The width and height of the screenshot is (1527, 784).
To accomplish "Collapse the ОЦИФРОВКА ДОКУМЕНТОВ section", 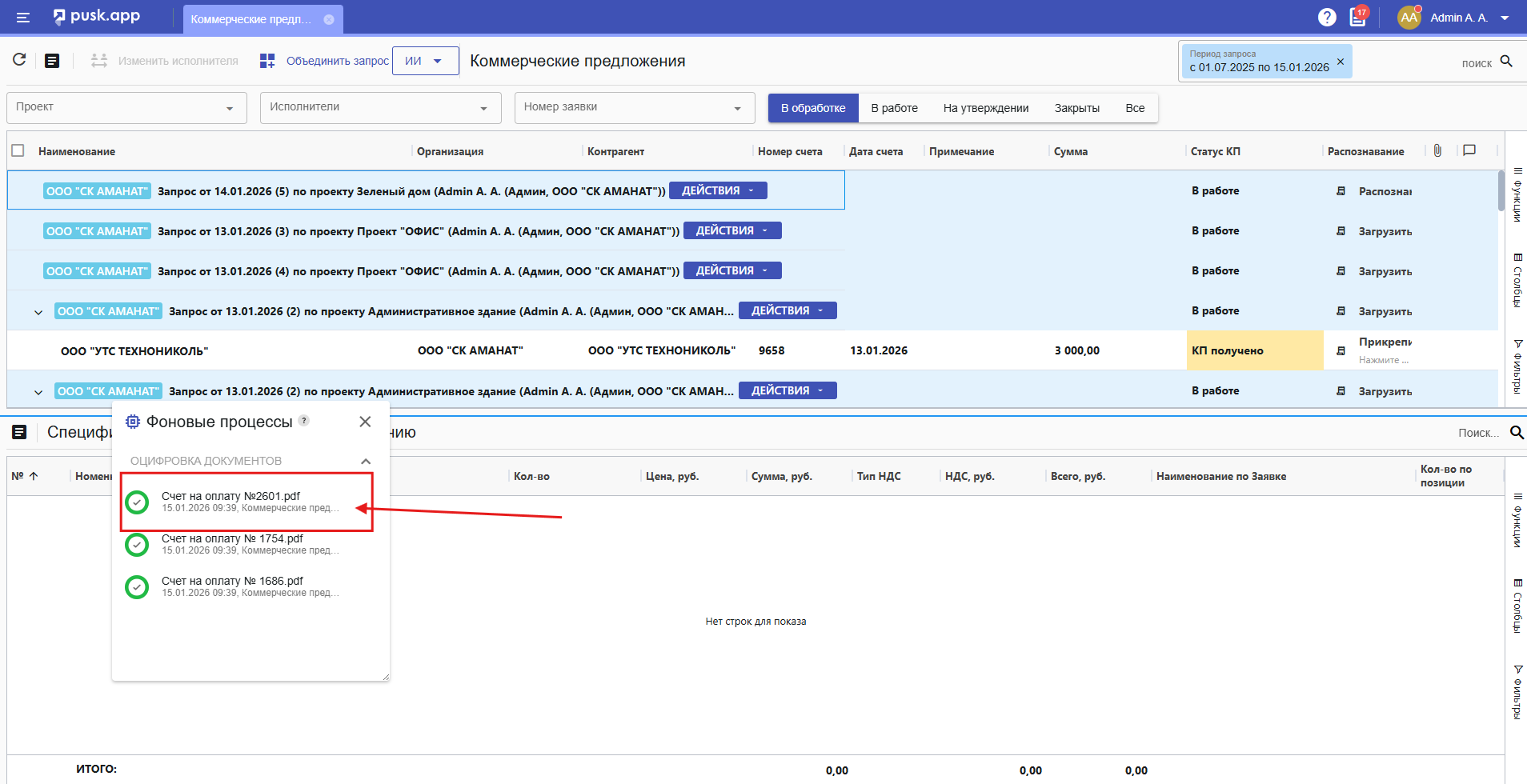I will point(366,461).
